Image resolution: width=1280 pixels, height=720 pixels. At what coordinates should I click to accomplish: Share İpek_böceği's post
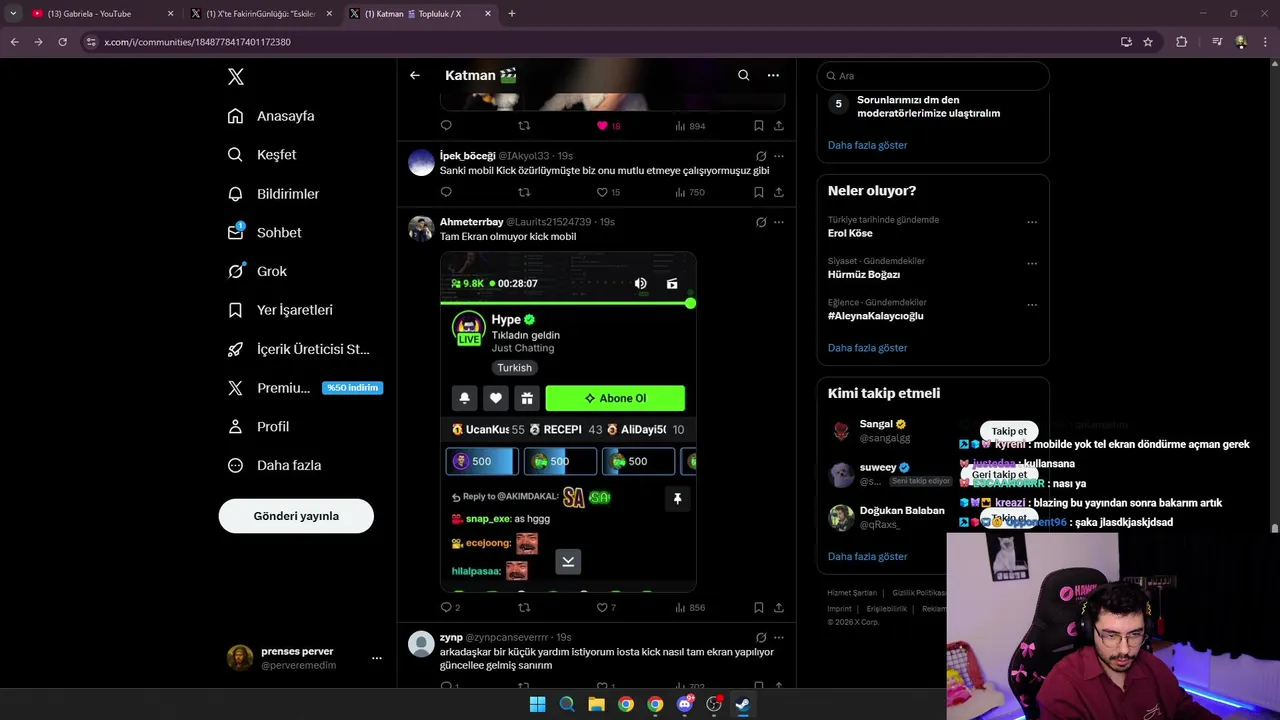pos(779,192)
